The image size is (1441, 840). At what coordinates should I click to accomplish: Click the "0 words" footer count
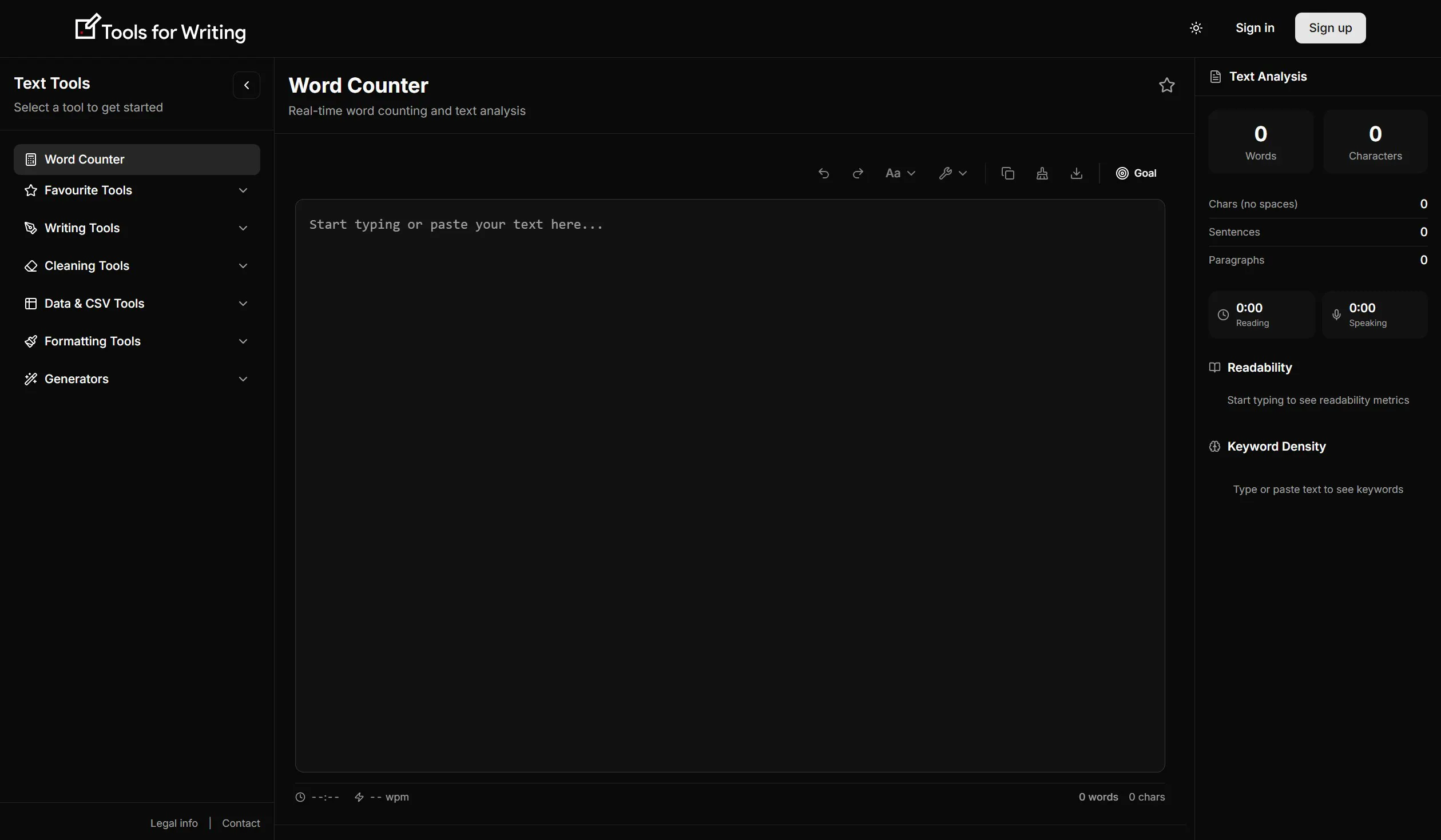coord(1098,797)
